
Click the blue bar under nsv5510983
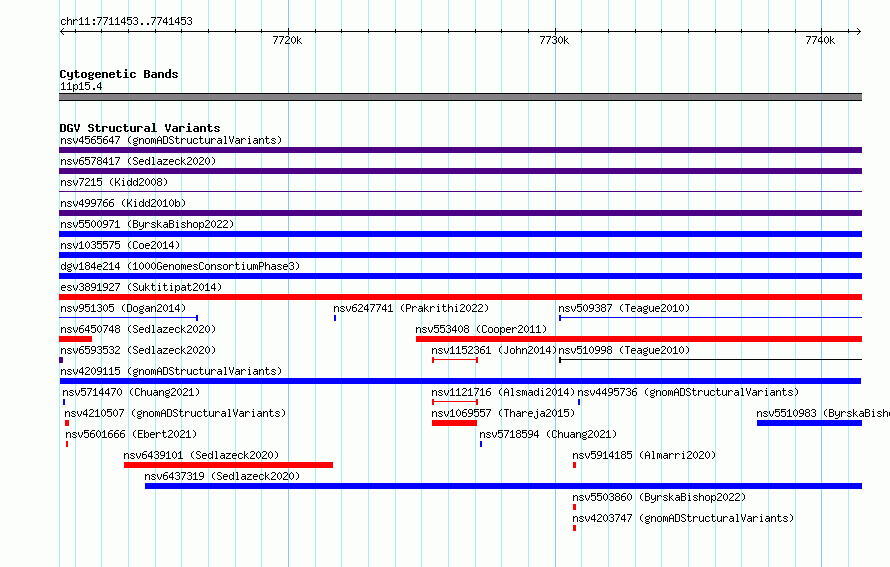click(809, 423)
